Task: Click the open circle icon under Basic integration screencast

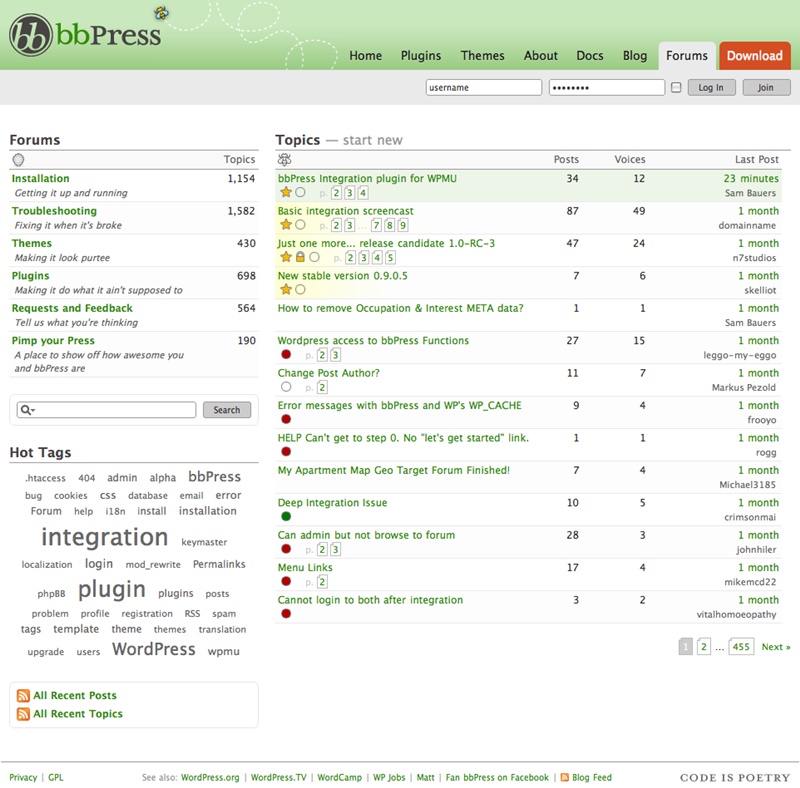Action: coord(301,225)
